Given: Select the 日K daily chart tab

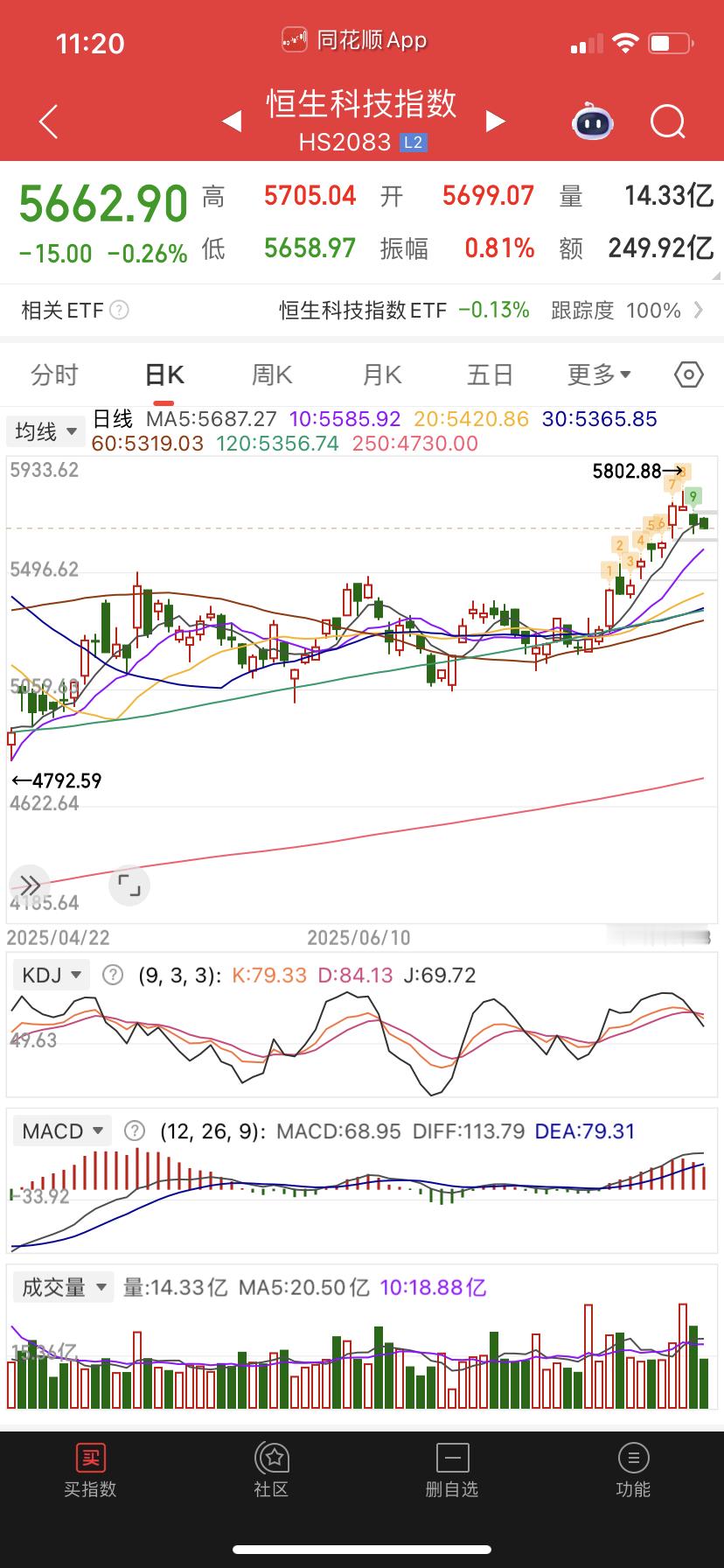Looking at the screenshot, I should click(x=164, y=374).
